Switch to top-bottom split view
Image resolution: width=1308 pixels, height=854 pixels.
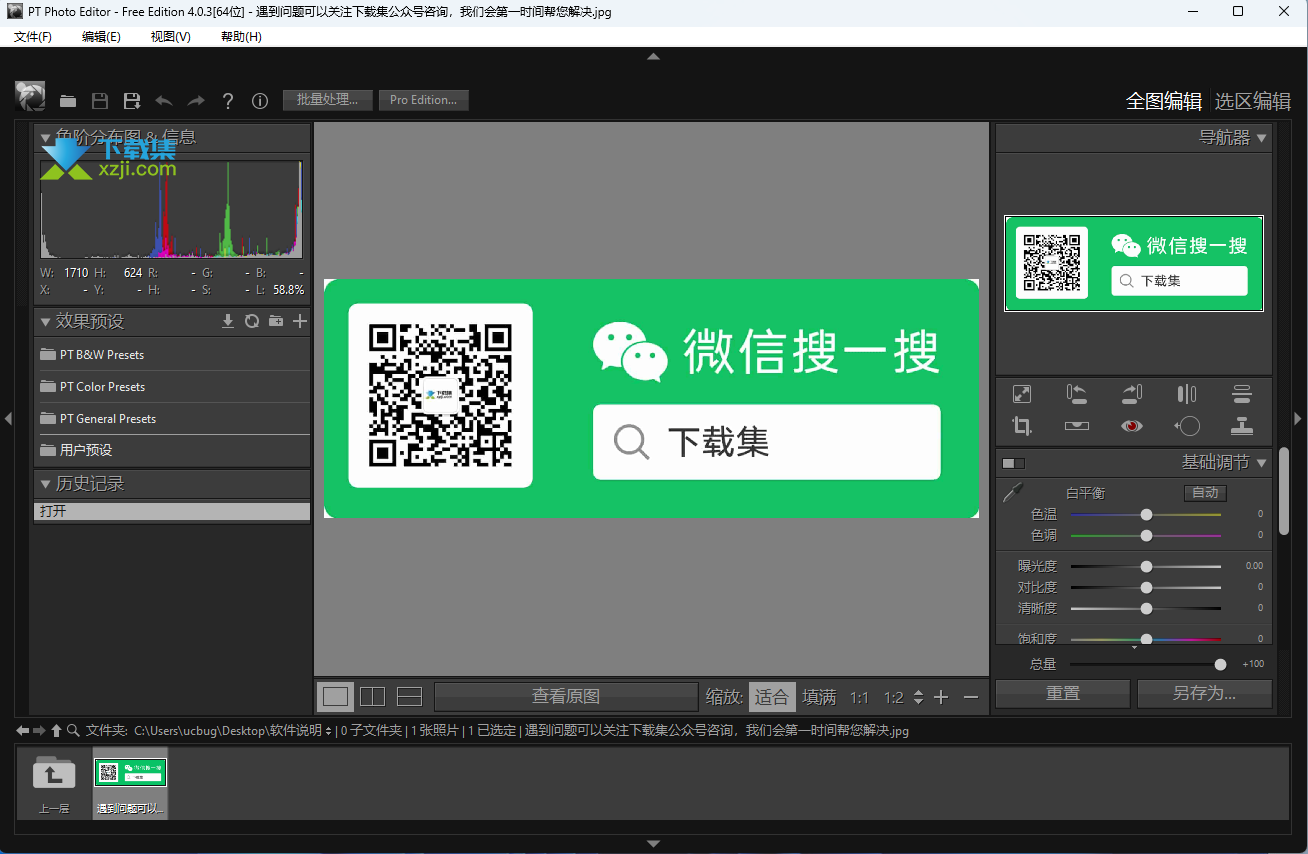[410, 697]
